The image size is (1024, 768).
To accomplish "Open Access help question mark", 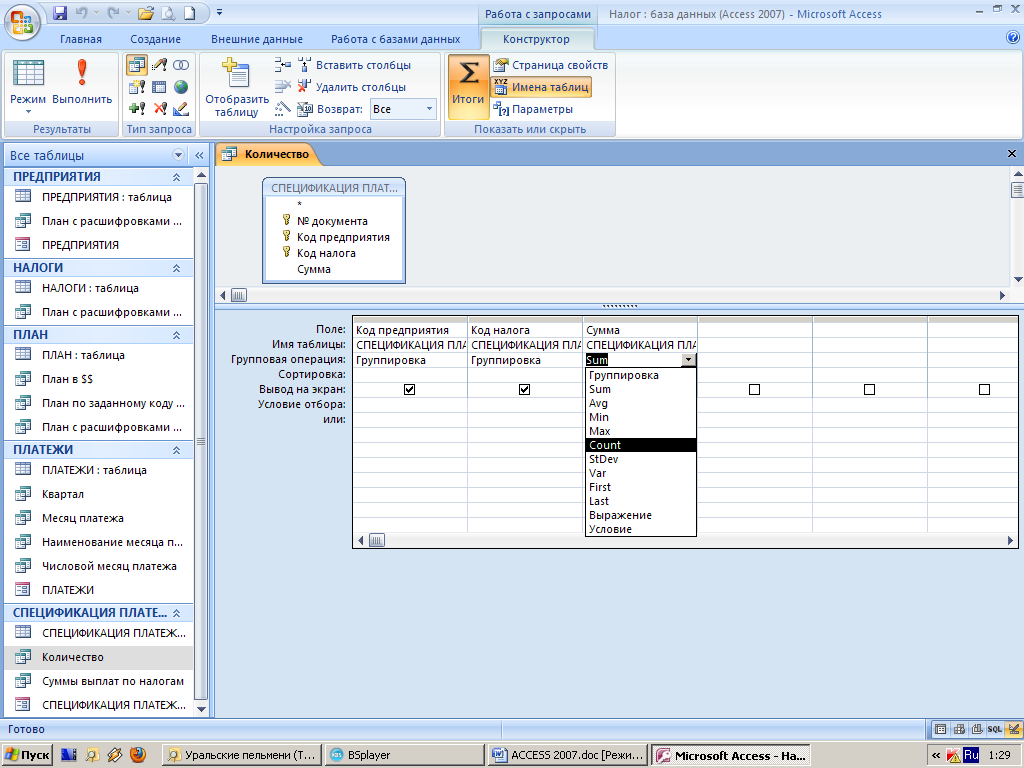I will [1013, 38].
